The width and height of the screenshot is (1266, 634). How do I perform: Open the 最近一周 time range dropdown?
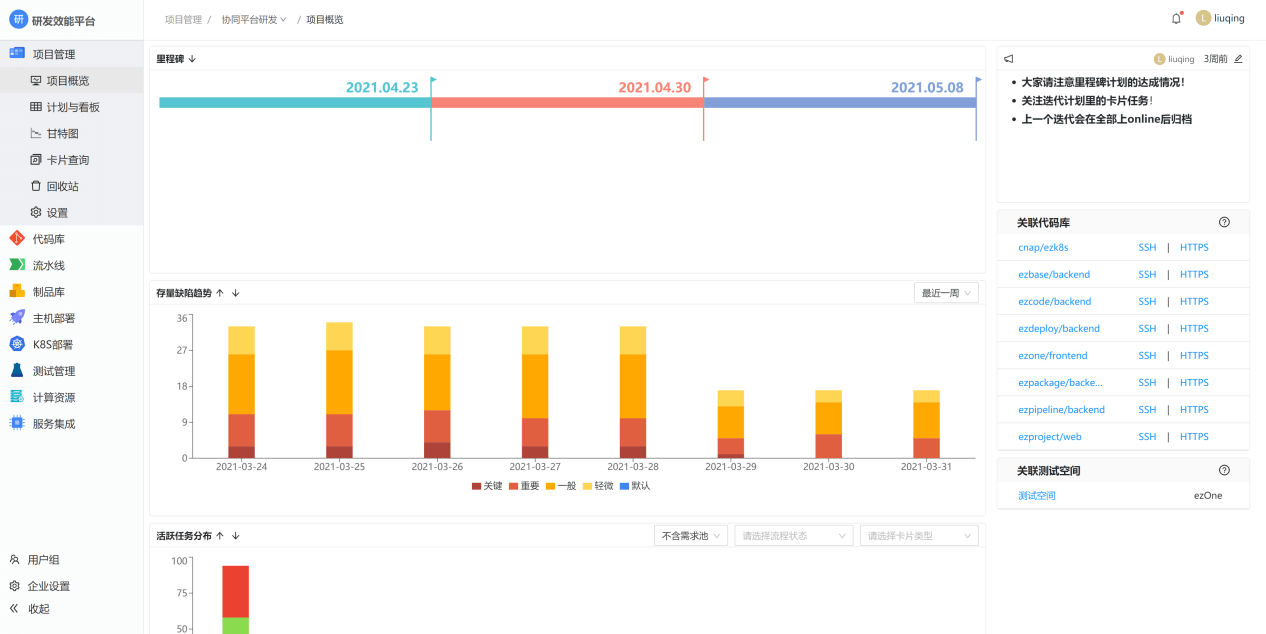coord(946,293)
